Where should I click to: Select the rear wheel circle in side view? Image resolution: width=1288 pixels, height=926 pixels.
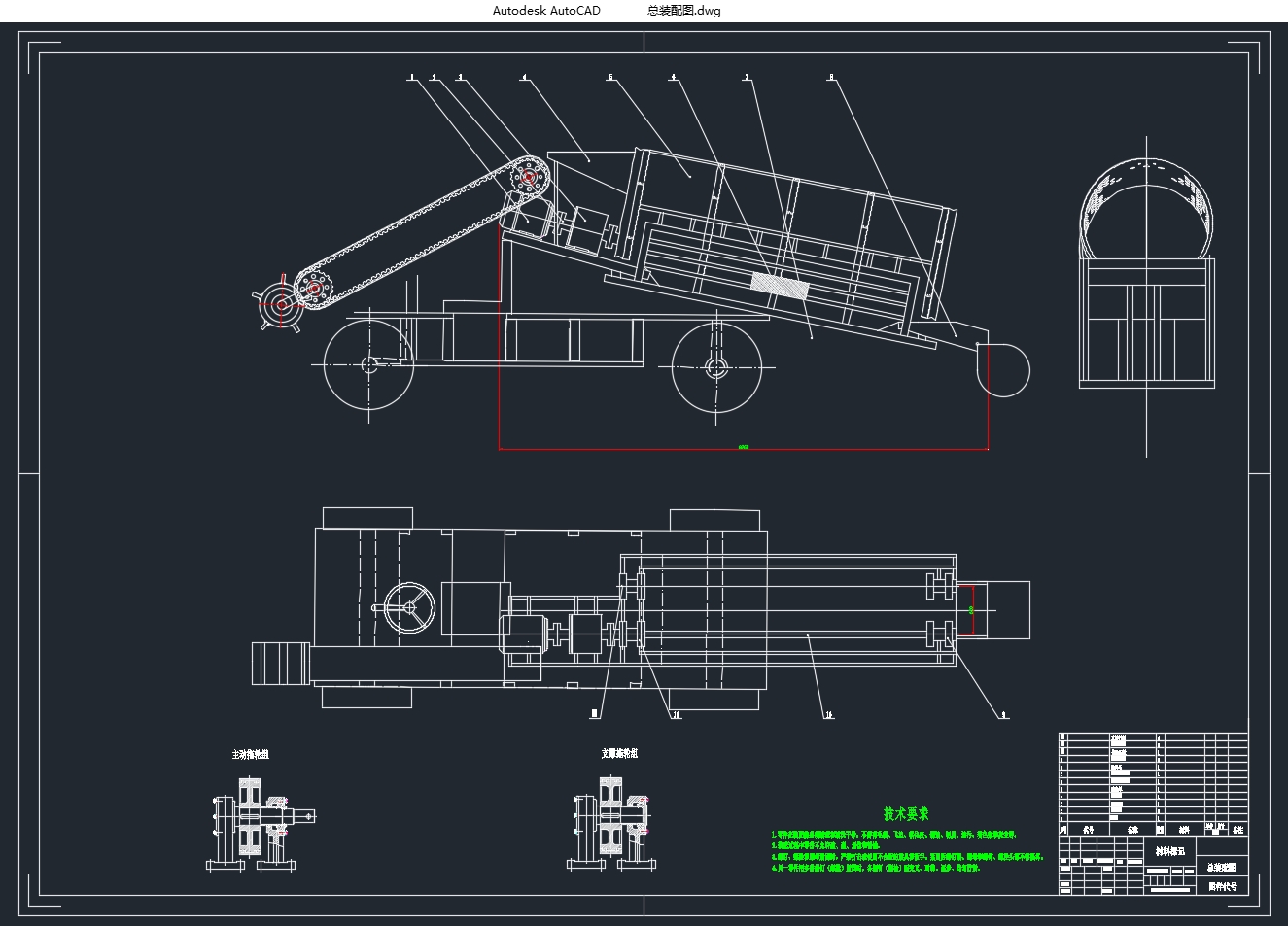[x=716, y=367]
